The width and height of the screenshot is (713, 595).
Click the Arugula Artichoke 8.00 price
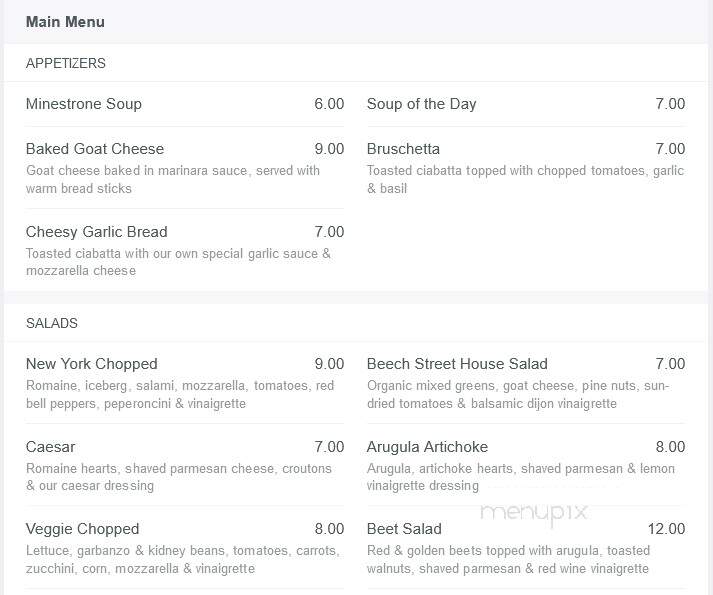click(670, 447)
